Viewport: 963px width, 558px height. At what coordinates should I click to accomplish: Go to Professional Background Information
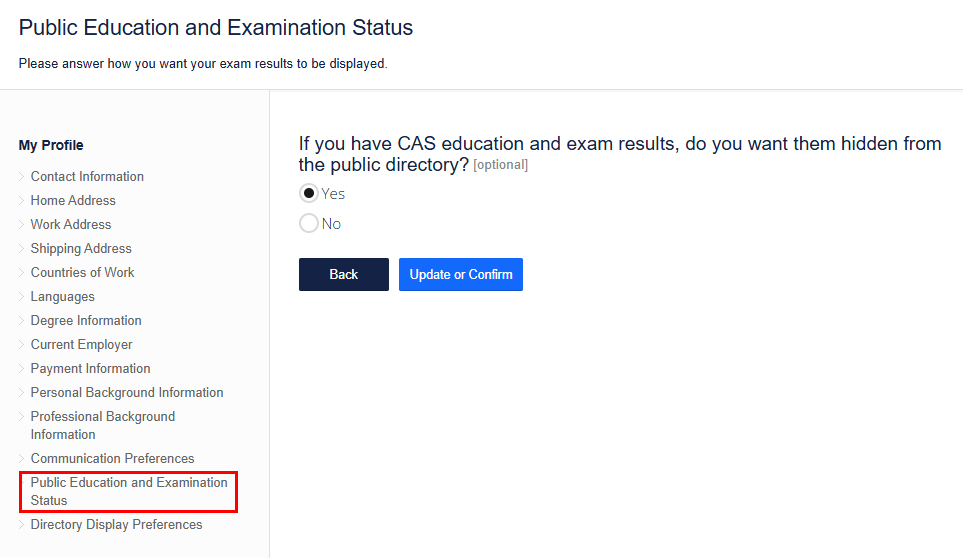pyautogui.click(x=102, y=426)
